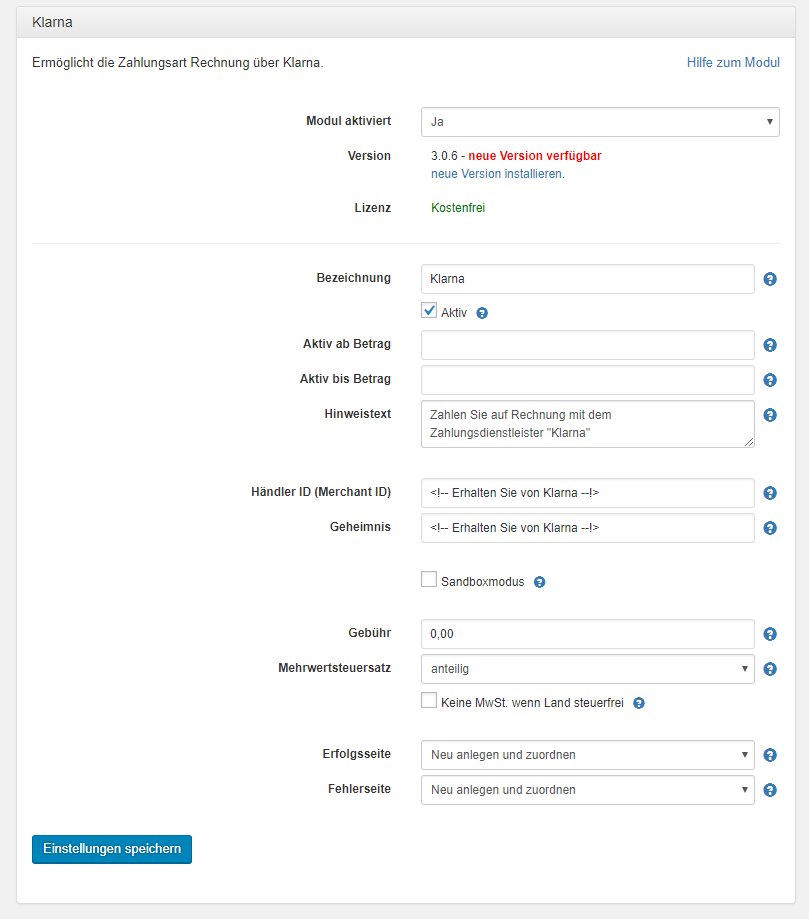
Task: Click the Gebühr help icon
Action: 770,634
